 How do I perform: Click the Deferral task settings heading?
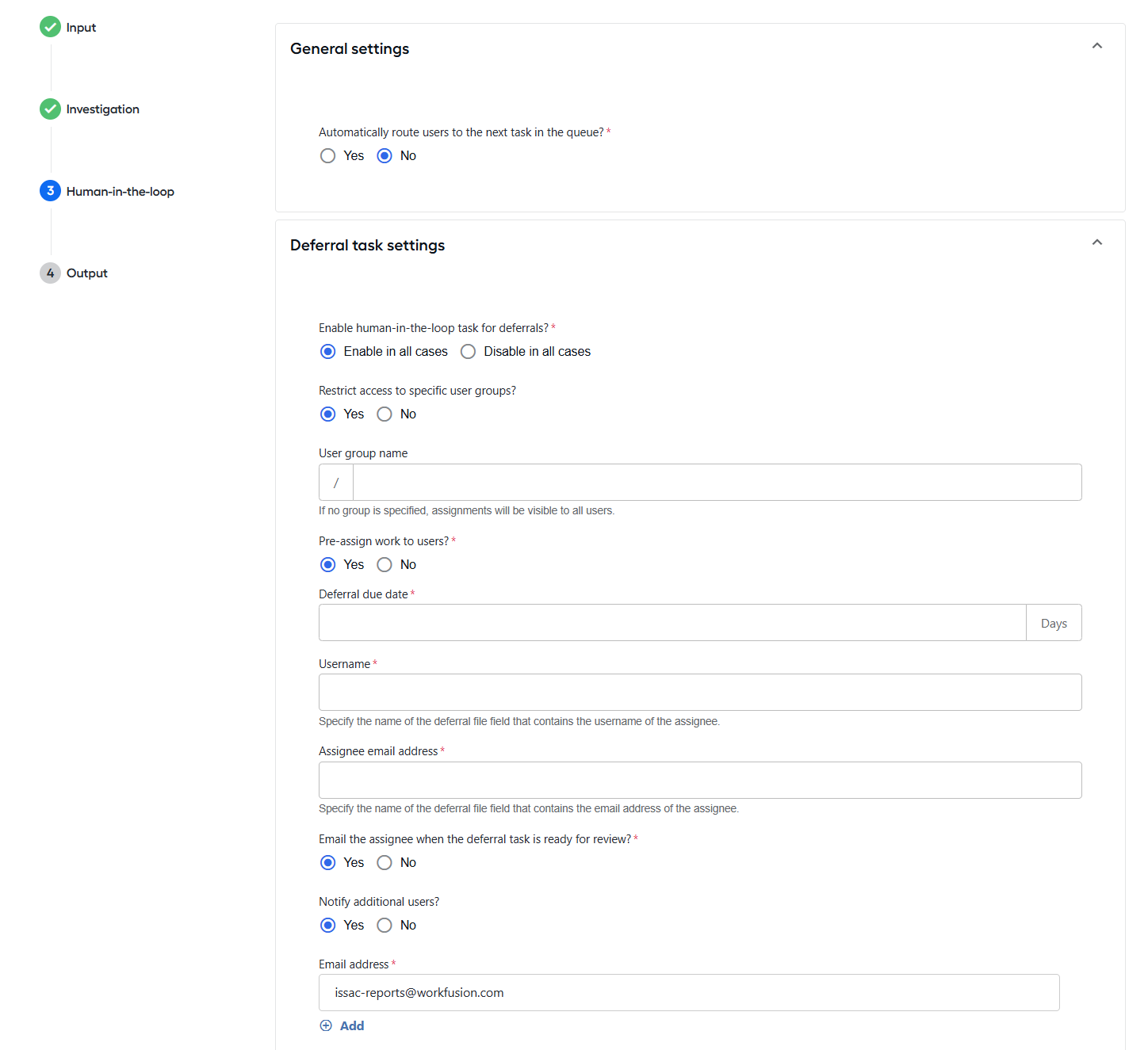coord(367,246)
